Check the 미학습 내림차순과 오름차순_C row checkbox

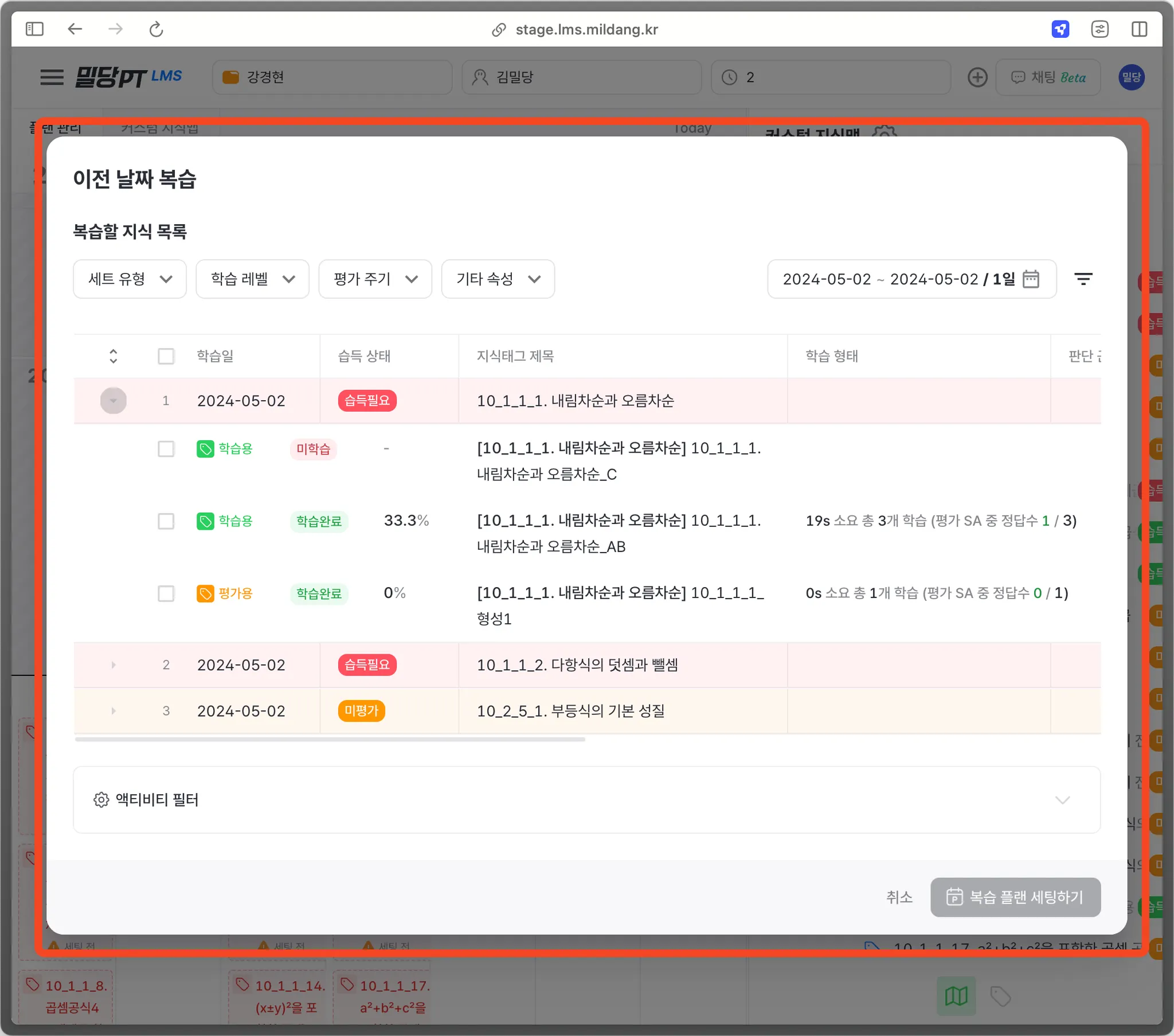[x=166, y=449]
